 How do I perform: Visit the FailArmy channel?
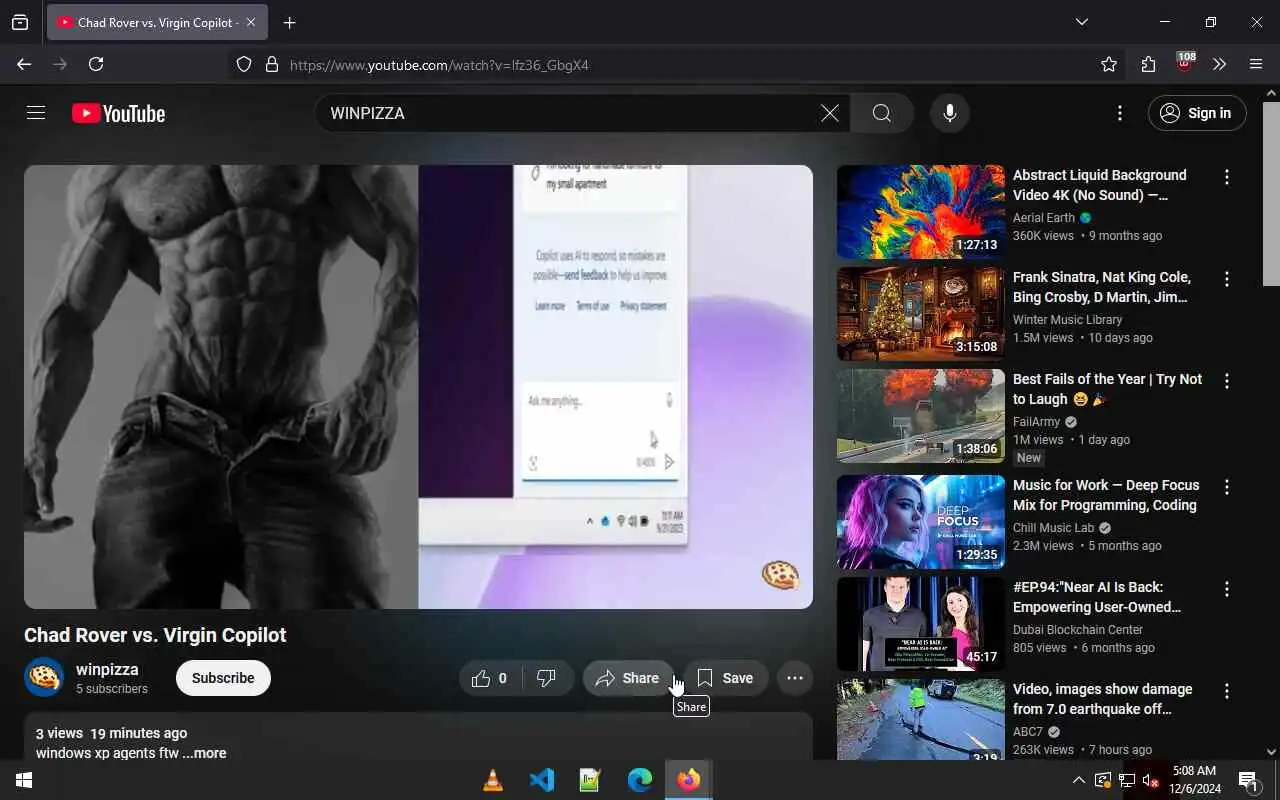click(x=1036, y=421)
